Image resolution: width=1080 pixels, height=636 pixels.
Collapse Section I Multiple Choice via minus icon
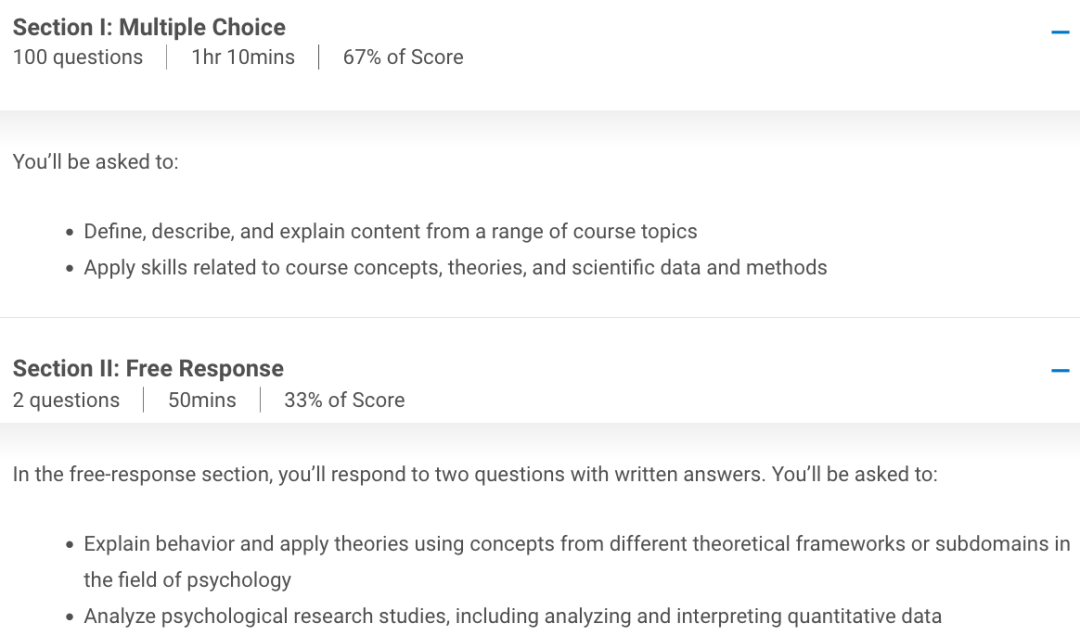1060,32
